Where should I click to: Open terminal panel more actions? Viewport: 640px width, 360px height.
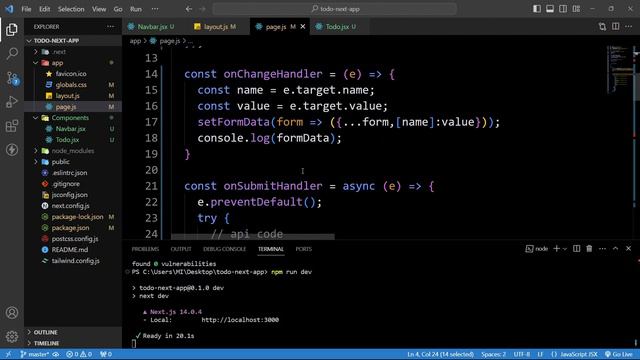pos(602,249)
